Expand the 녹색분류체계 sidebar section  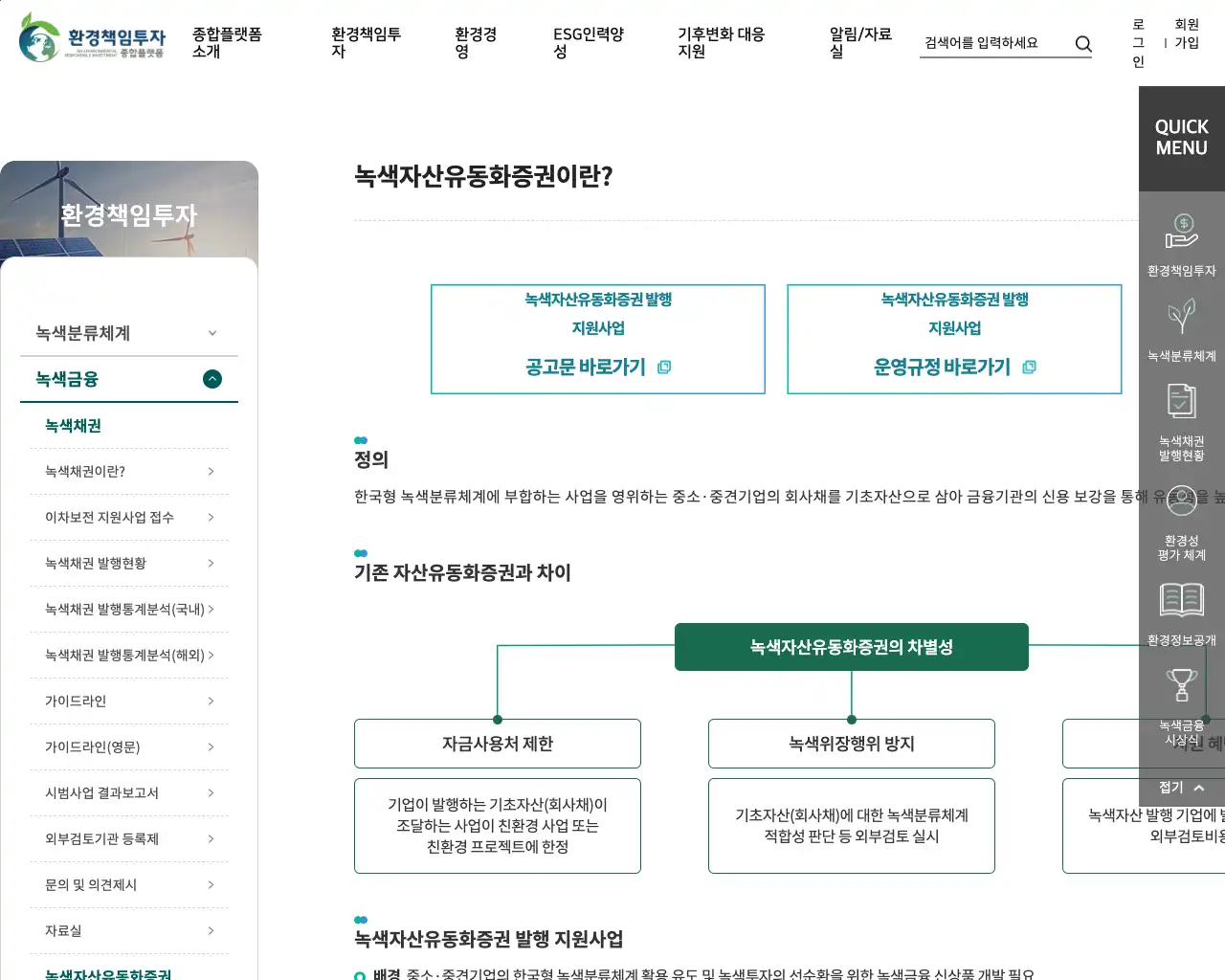pyautogui.click(x=212, y=333)
